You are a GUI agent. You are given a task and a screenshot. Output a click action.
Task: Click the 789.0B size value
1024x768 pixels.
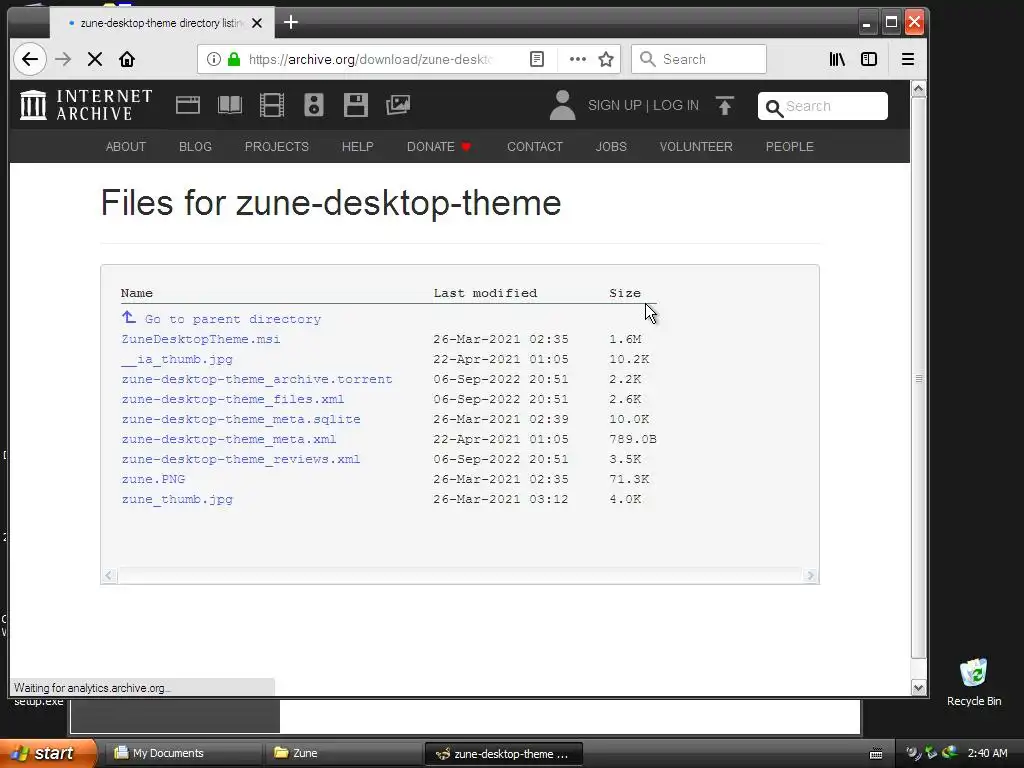pos(633,440)
